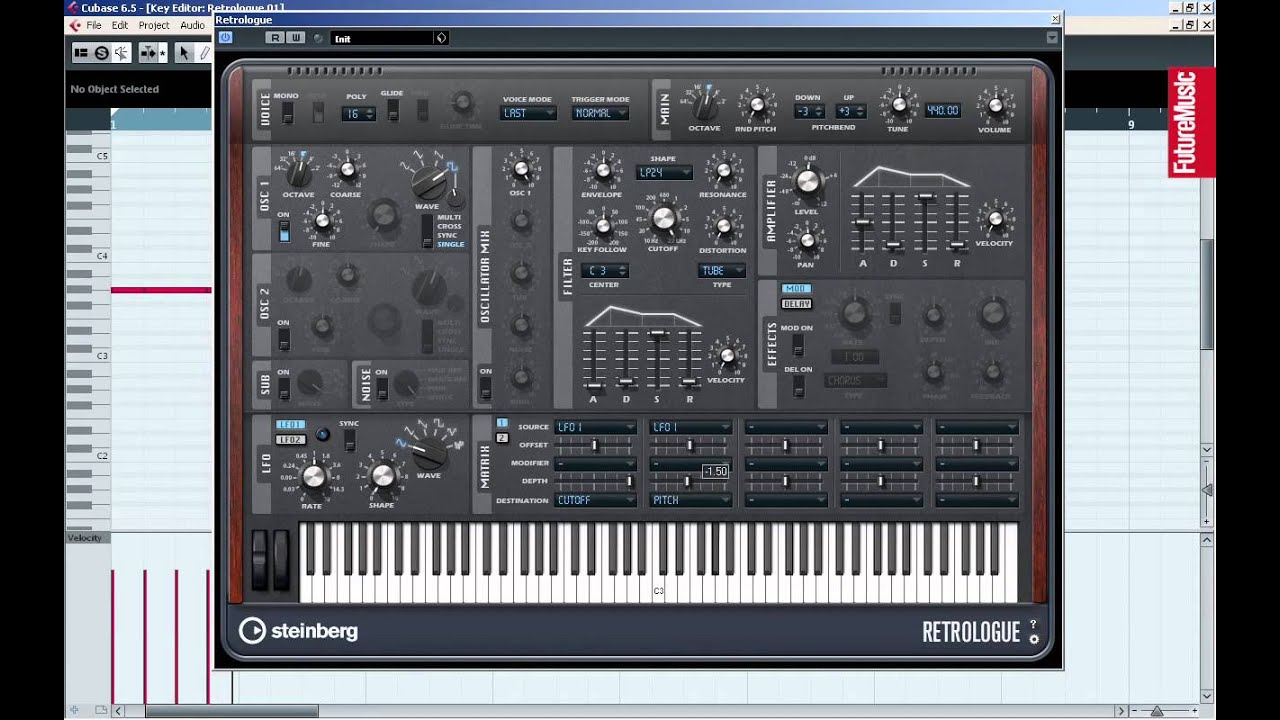Select the LFO1 button

(291, 424)
